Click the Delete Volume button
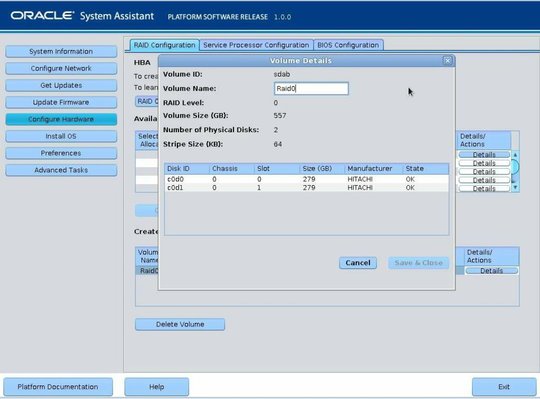The width and height of the screenshot is (540, 399). [x=180, y=324]
